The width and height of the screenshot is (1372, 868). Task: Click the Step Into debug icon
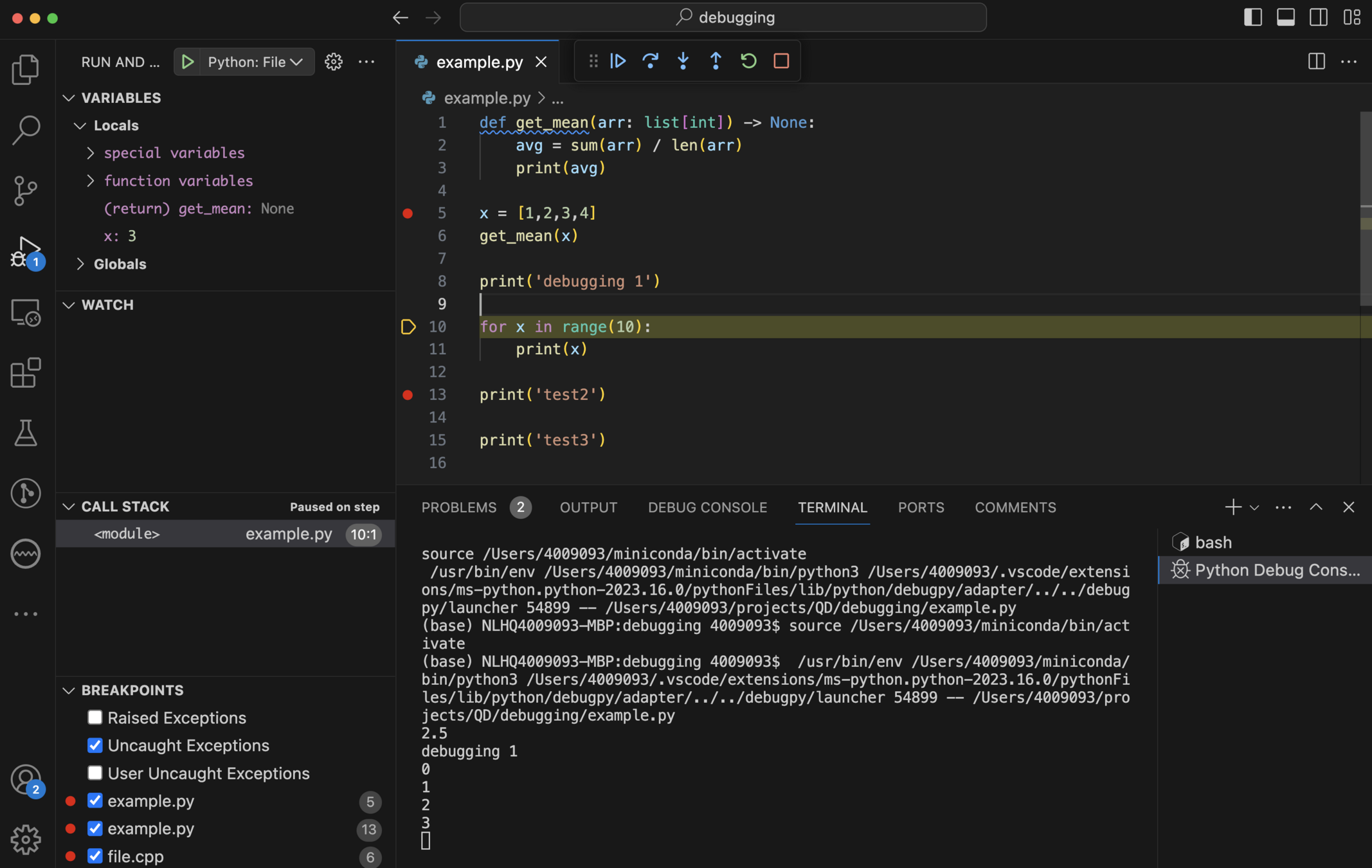pyautogui.click(x=683, y=61)
